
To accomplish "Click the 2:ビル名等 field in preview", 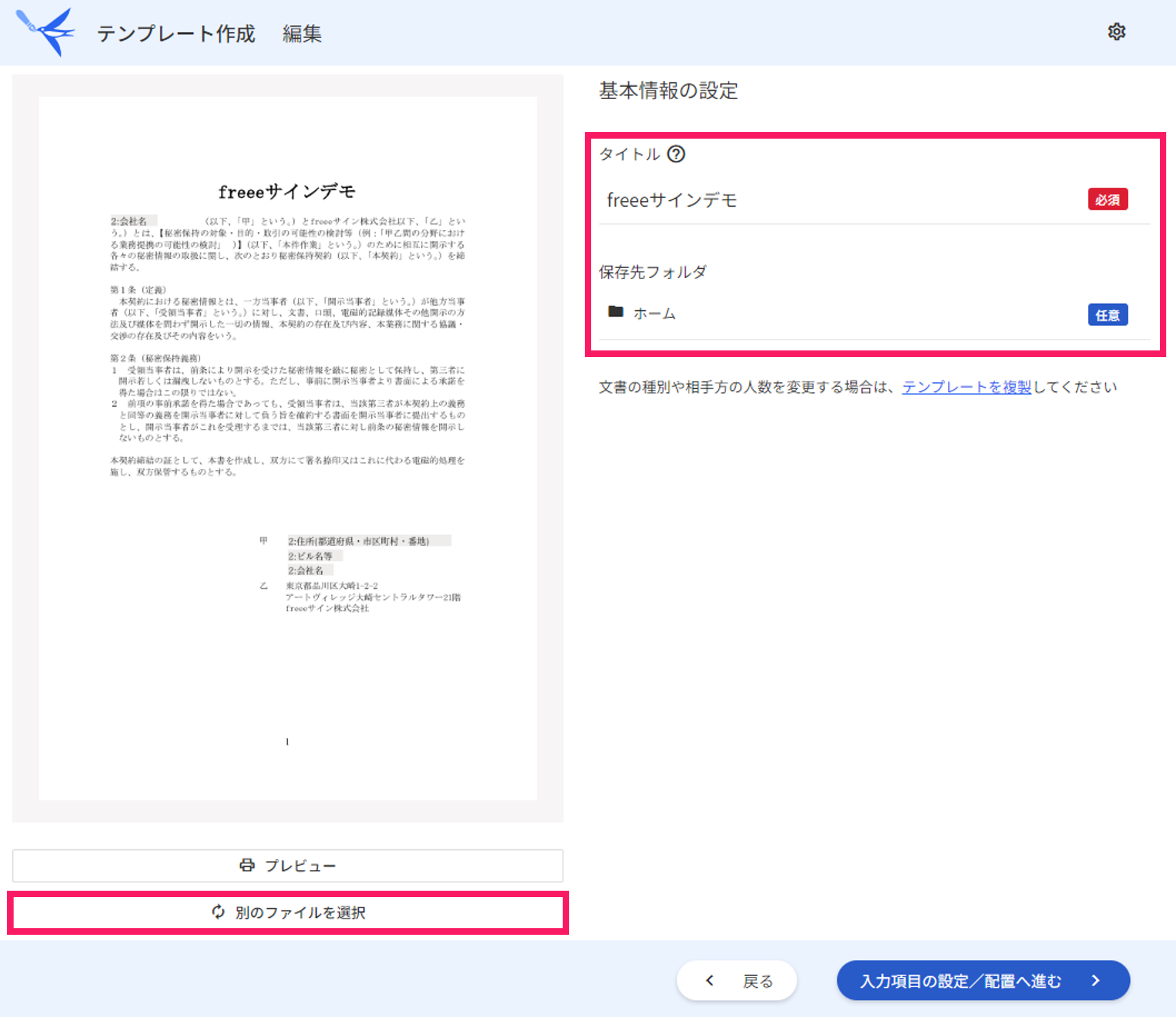I will 315,556.
